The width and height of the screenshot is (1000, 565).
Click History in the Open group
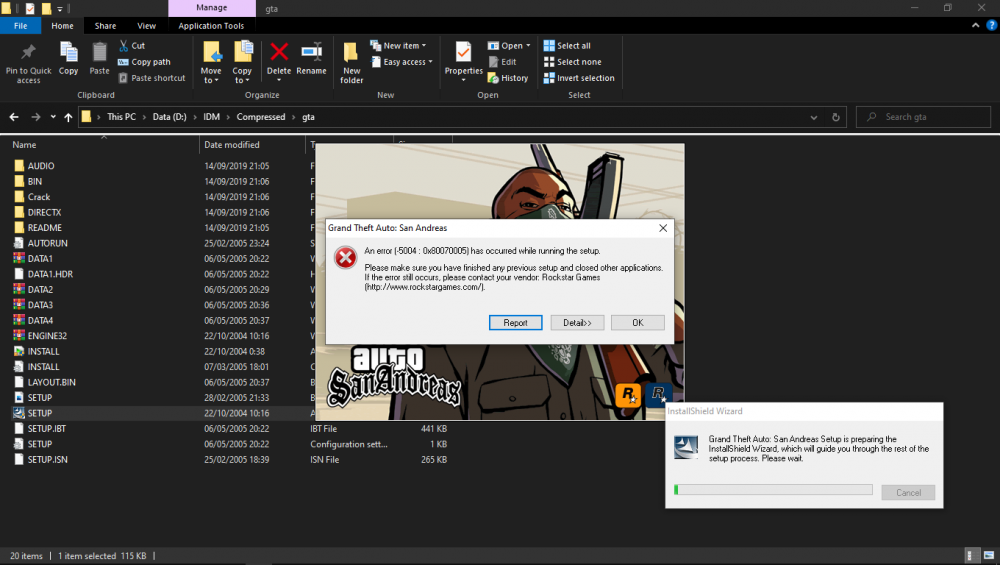(x=508, y=78)
